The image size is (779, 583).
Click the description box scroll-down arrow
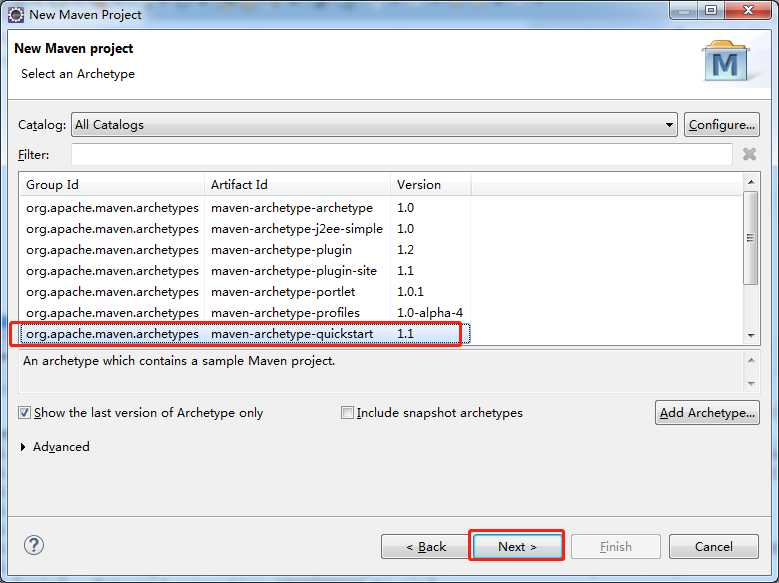pos(751,383)
